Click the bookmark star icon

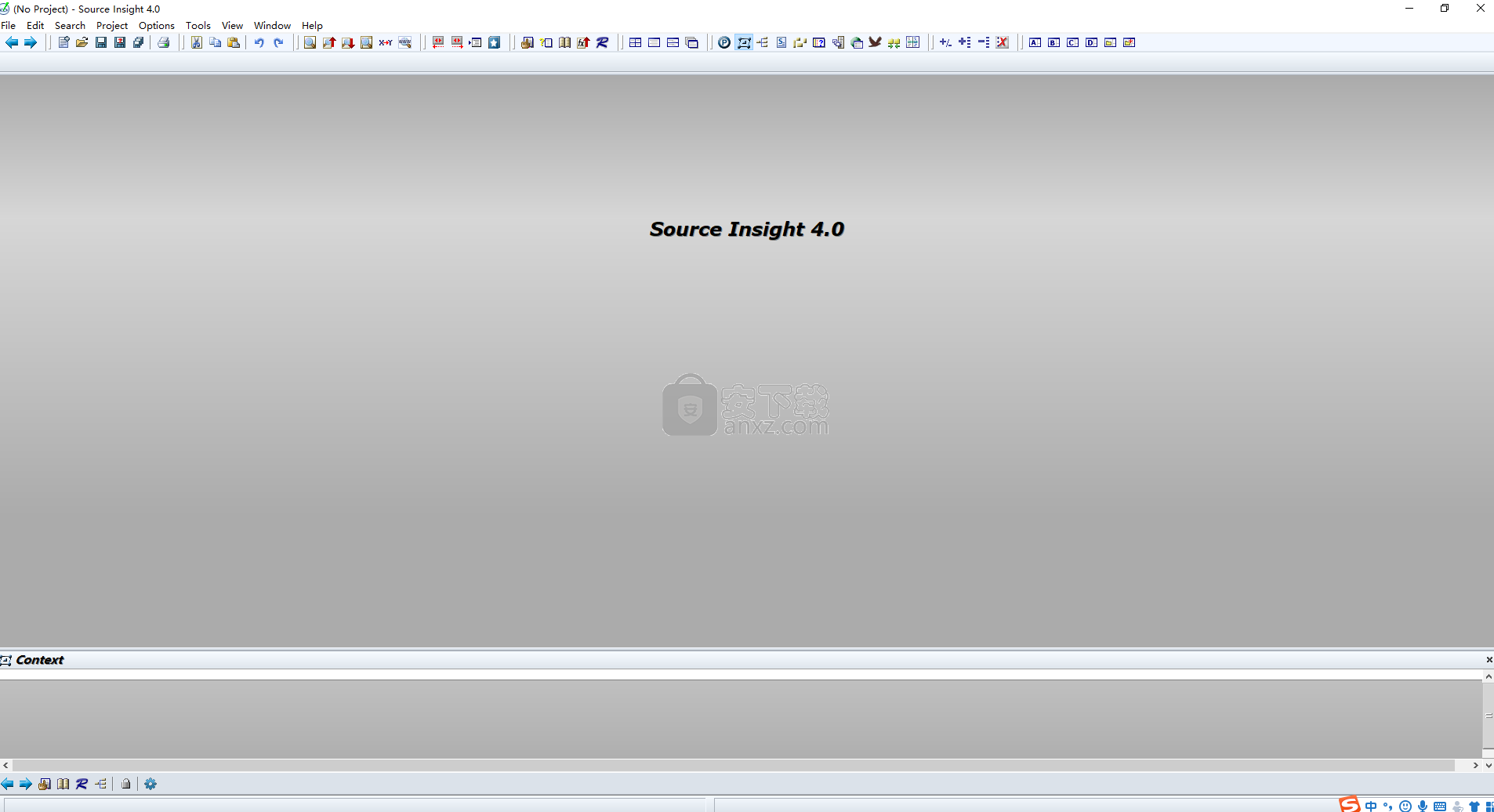[495, 42]
